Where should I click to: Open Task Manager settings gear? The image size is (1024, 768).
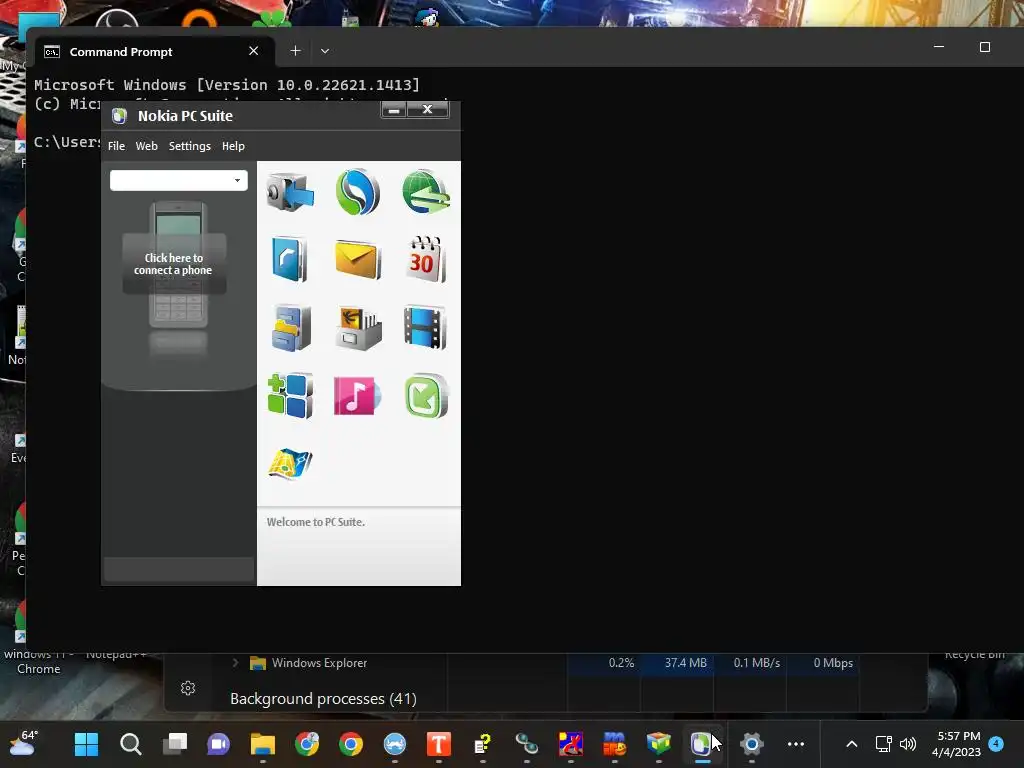(x=188, y=688)
